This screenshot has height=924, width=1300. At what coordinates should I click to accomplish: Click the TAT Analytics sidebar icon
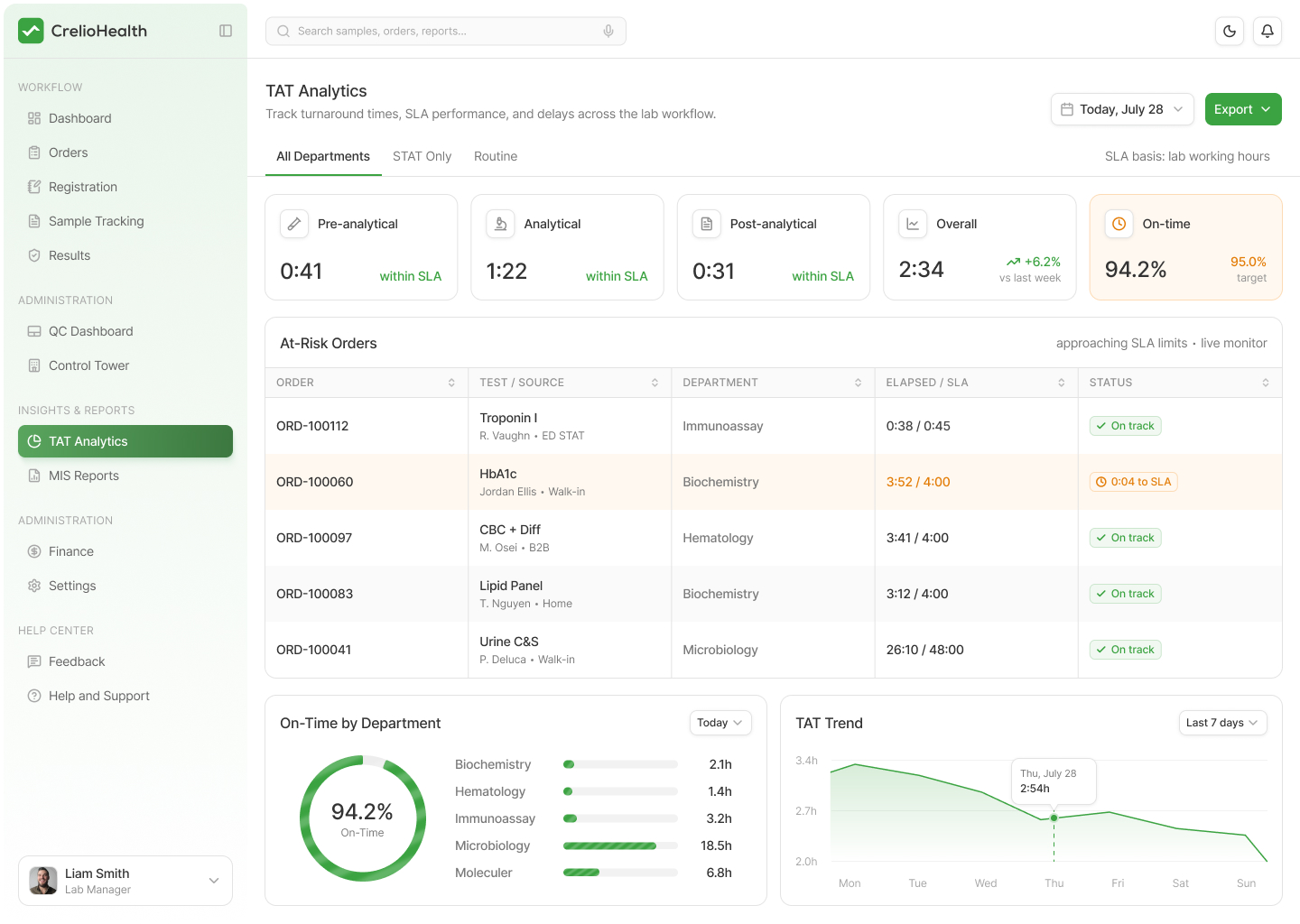pos(34,441)
